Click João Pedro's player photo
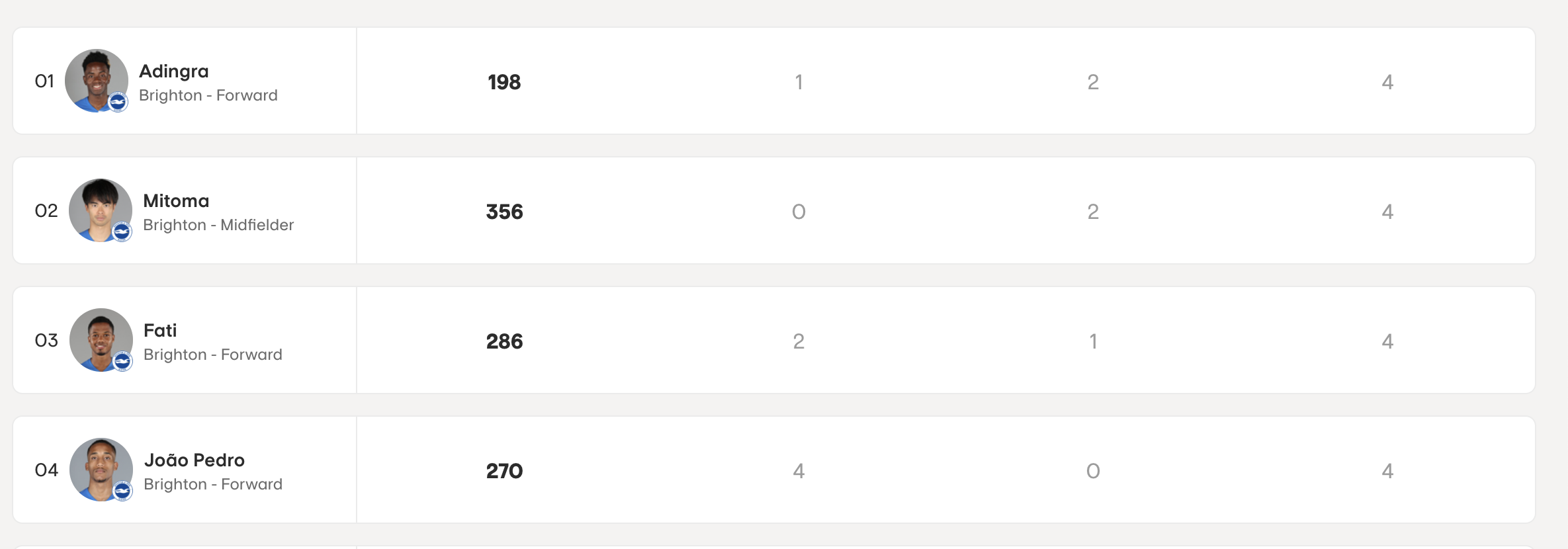Viewport: 1568px width, 549px height. click(x=101, y=470)
